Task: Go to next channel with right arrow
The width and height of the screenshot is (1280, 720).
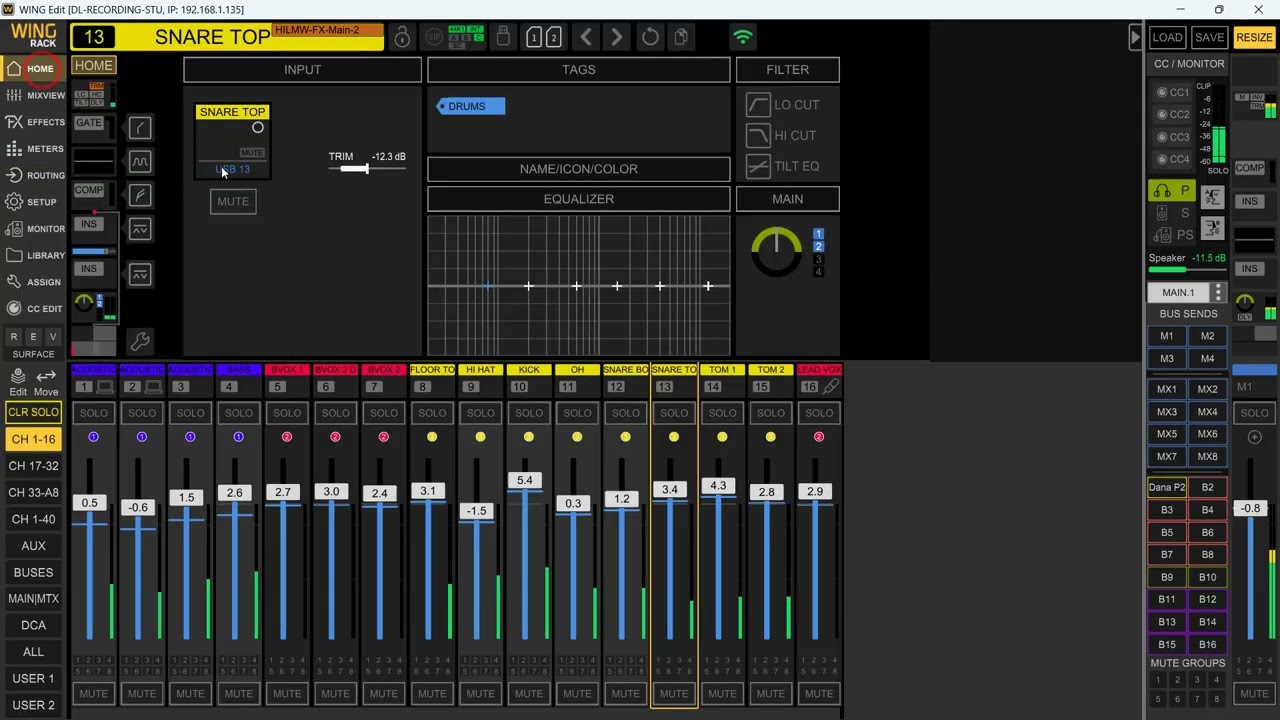Action: pos(617,38)
